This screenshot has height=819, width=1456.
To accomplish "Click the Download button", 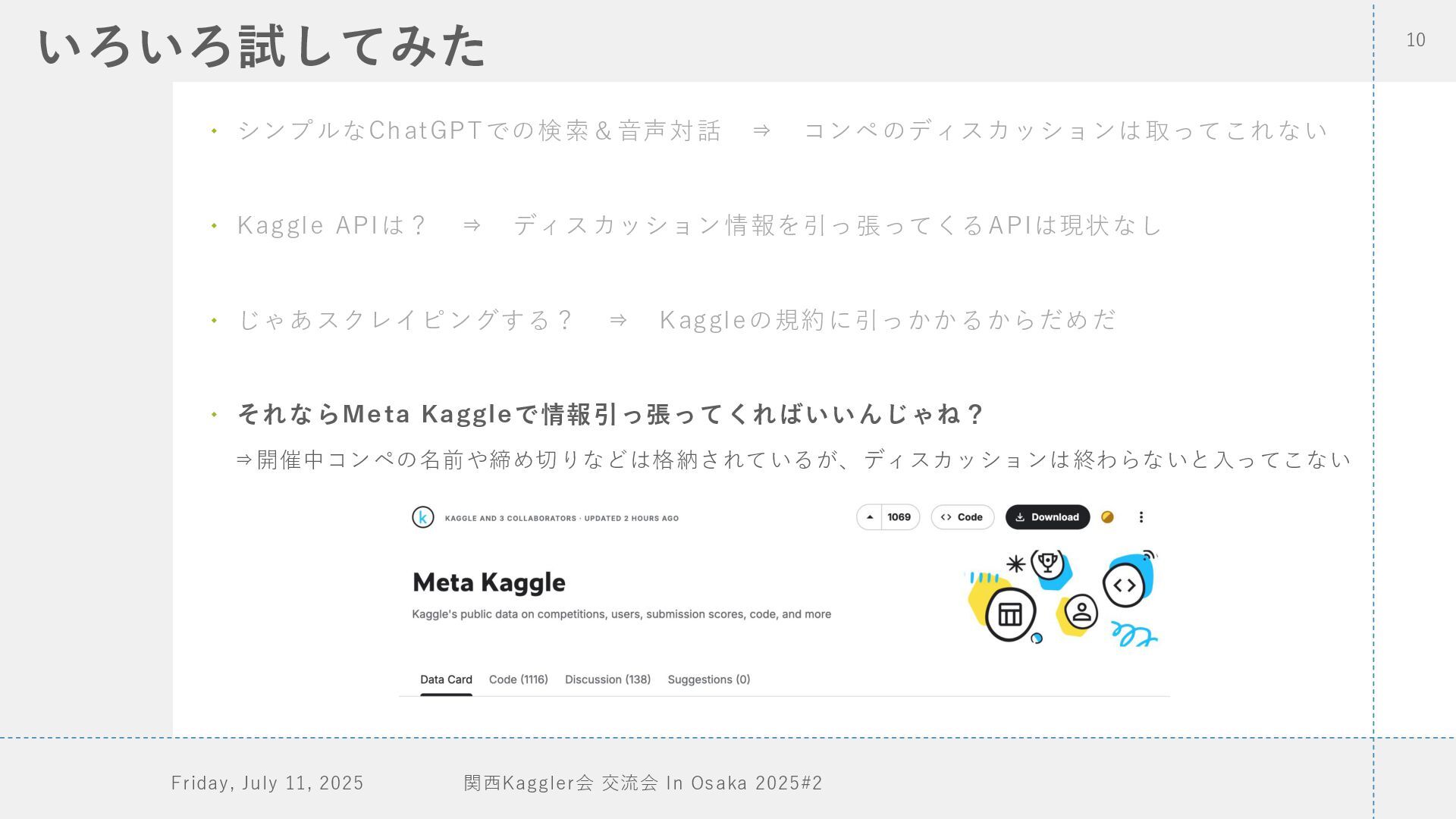I will [1047, 517].
